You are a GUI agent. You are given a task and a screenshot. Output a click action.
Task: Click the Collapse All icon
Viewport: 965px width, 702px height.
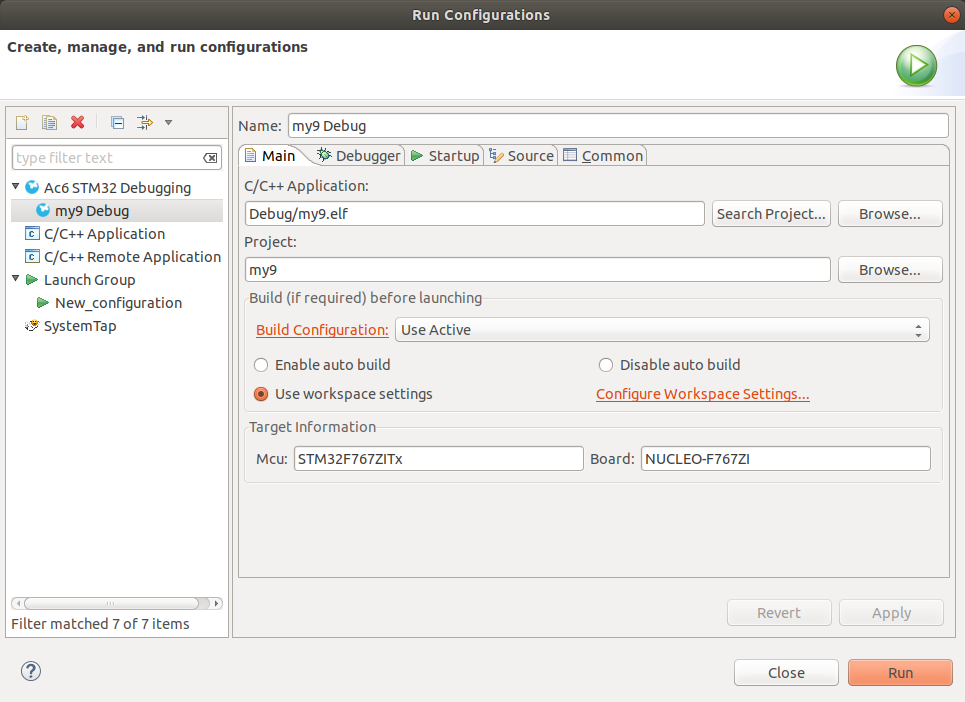coord(117,122)
